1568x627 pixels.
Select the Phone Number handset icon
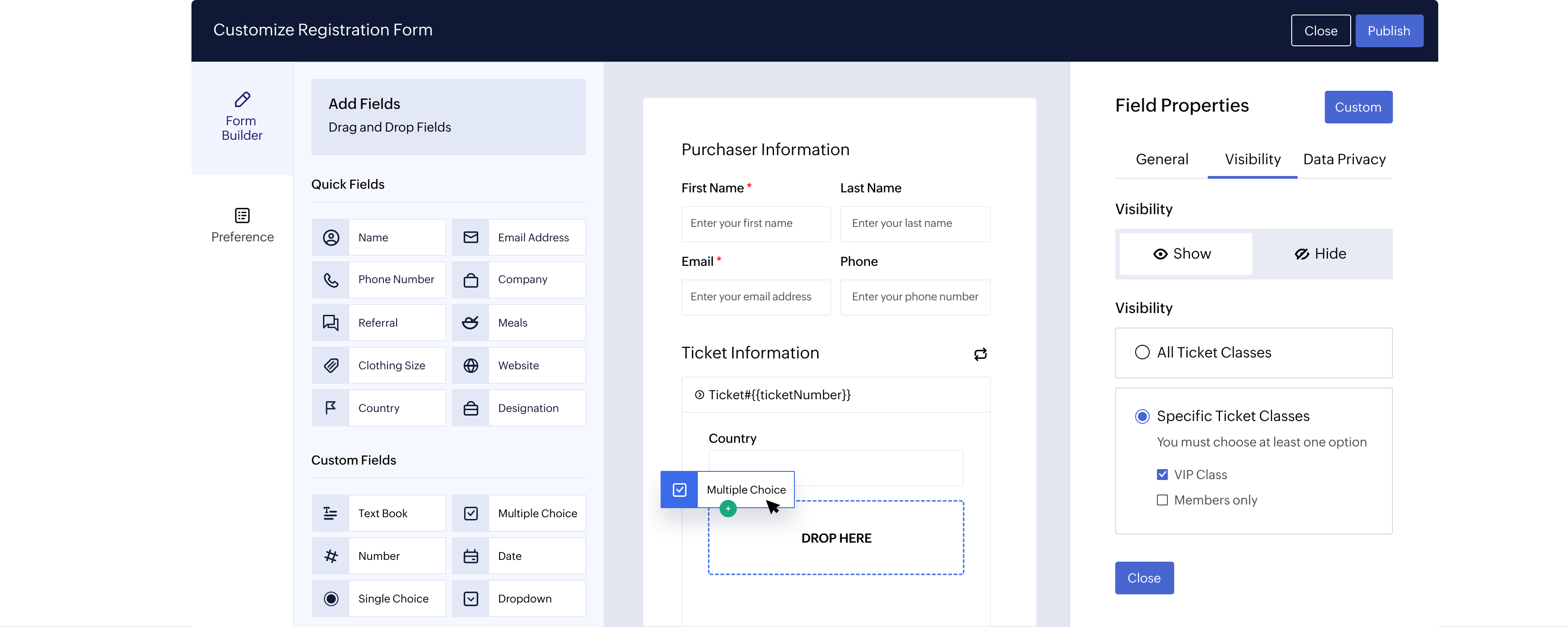(x=330, y=280)
